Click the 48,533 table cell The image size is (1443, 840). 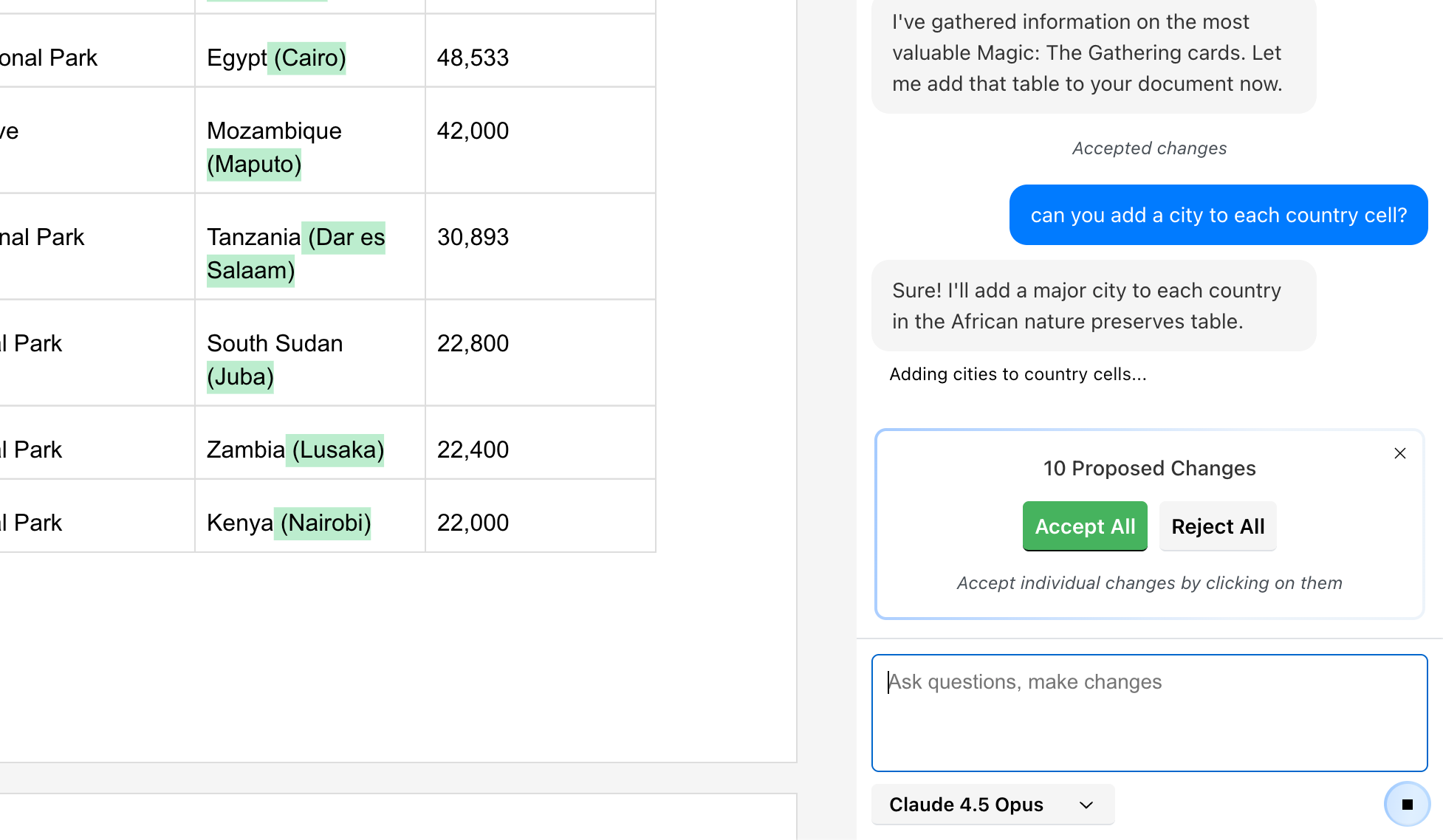tap(473, 58)
